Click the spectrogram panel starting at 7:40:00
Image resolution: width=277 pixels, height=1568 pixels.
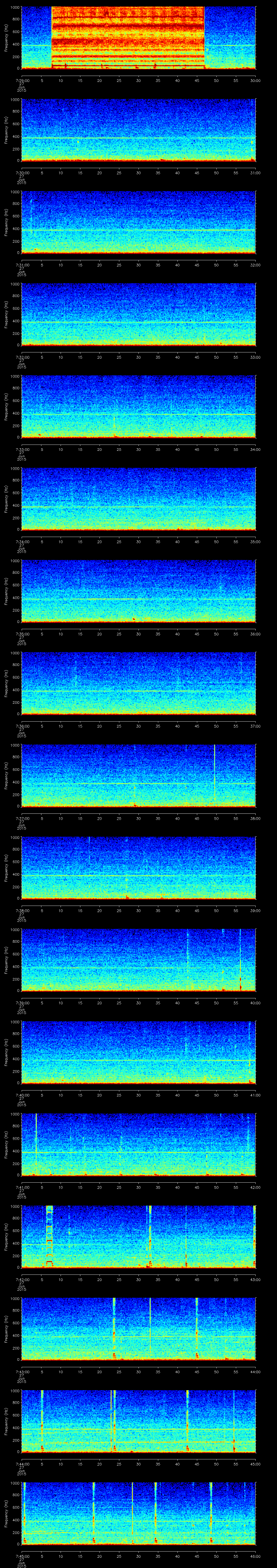pos(139,1052)
